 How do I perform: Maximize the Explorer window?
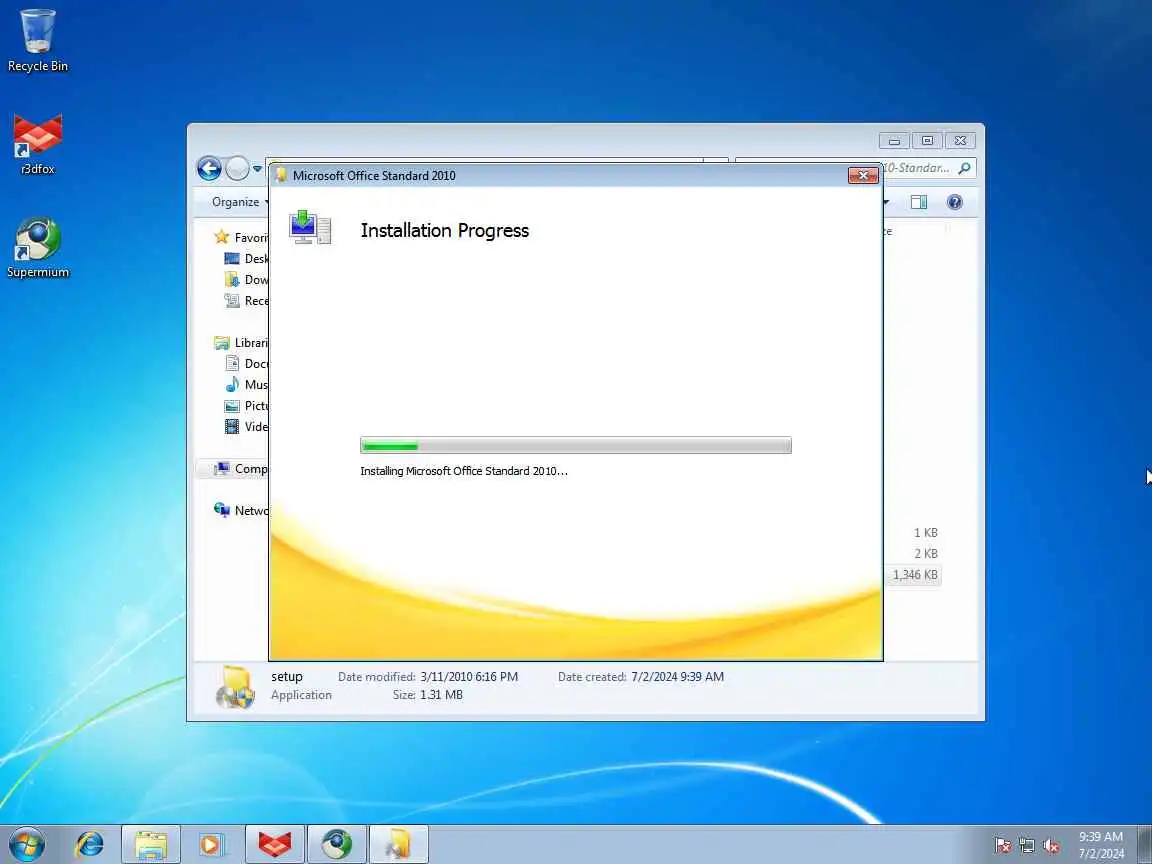[927, 140]
